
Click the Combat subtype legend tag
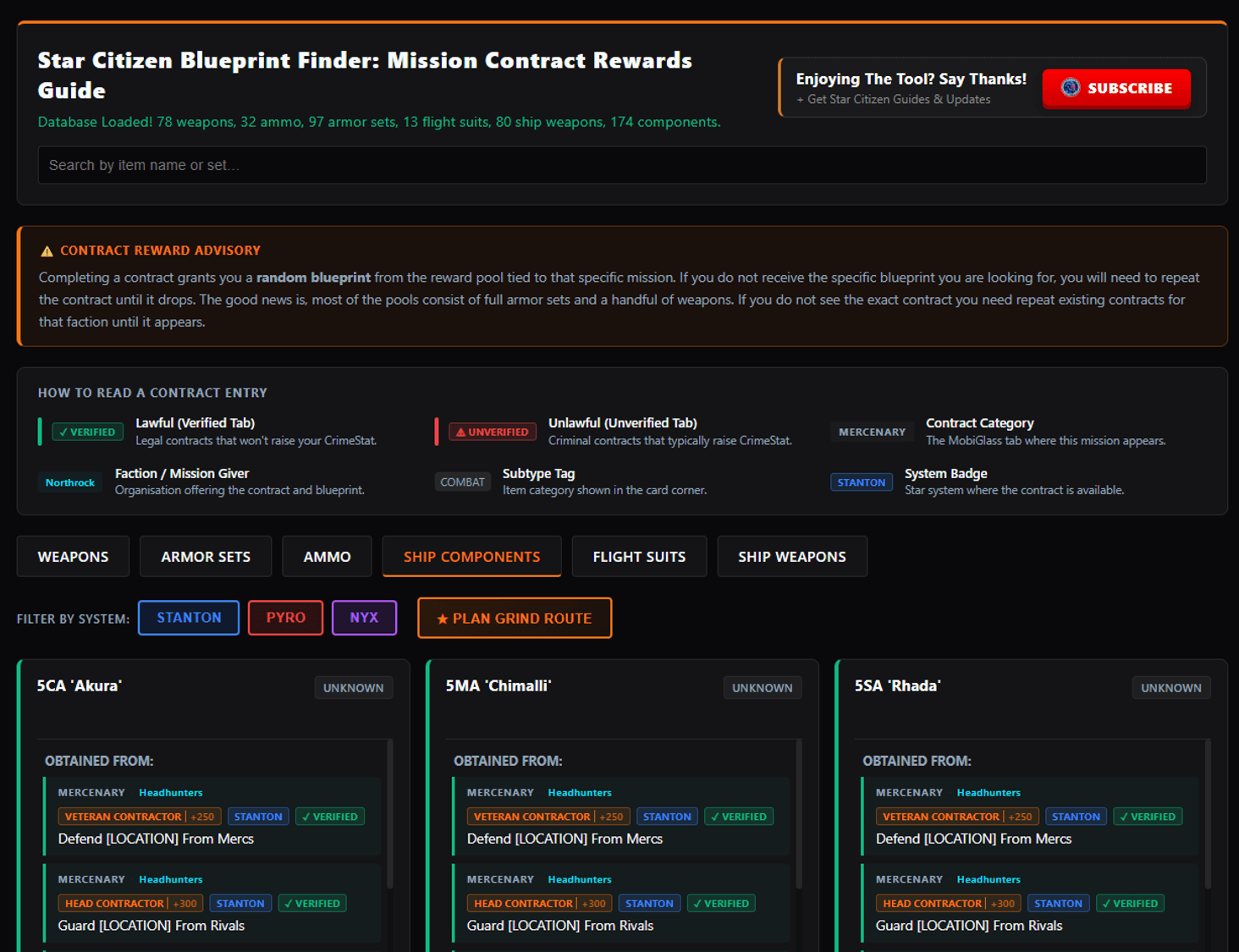click(x=462, y=482)
